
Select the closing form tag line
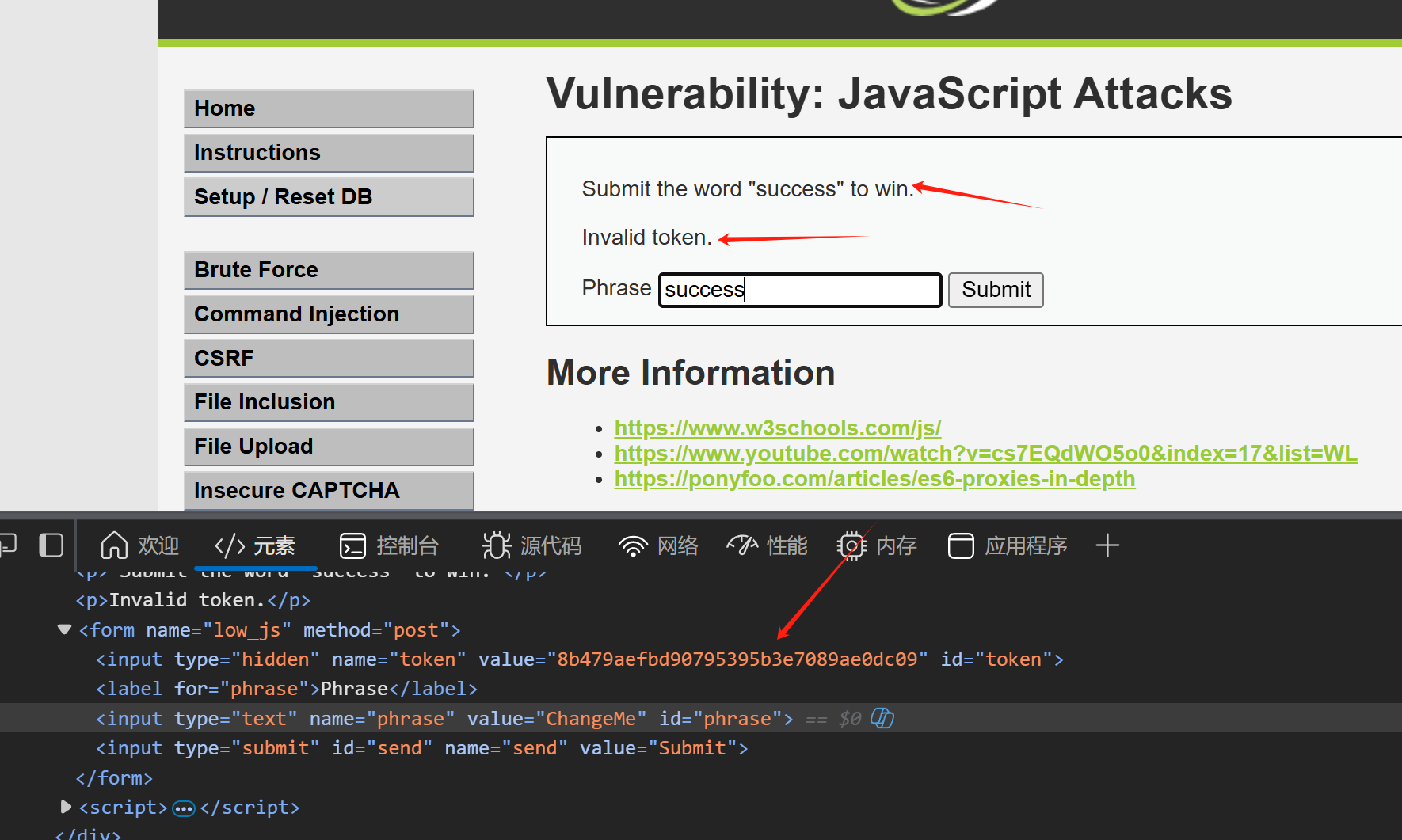coord(114,778)
